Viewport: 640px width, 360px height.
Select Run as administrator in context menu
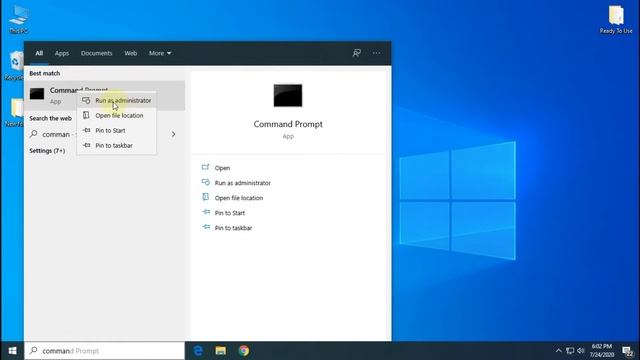pyautogui.click(x=116, y=100)
